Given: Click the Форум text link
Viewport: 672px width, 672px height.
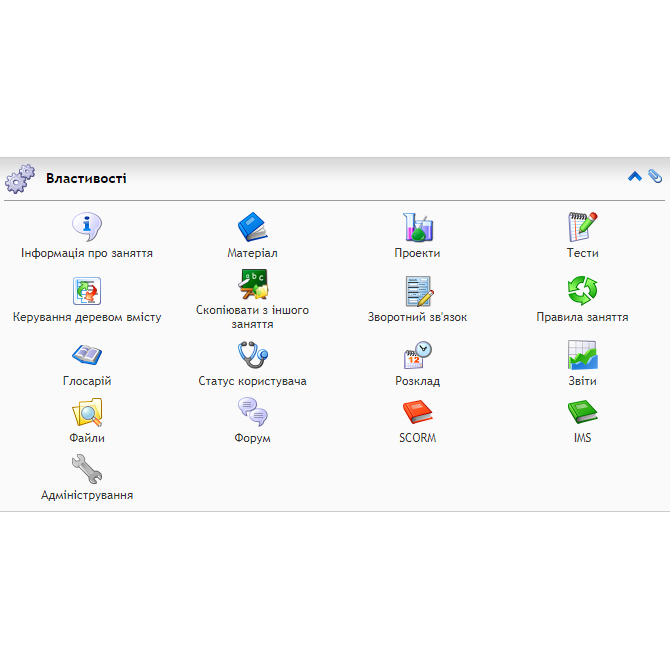Looking at the screenshot, I should 252,438.
